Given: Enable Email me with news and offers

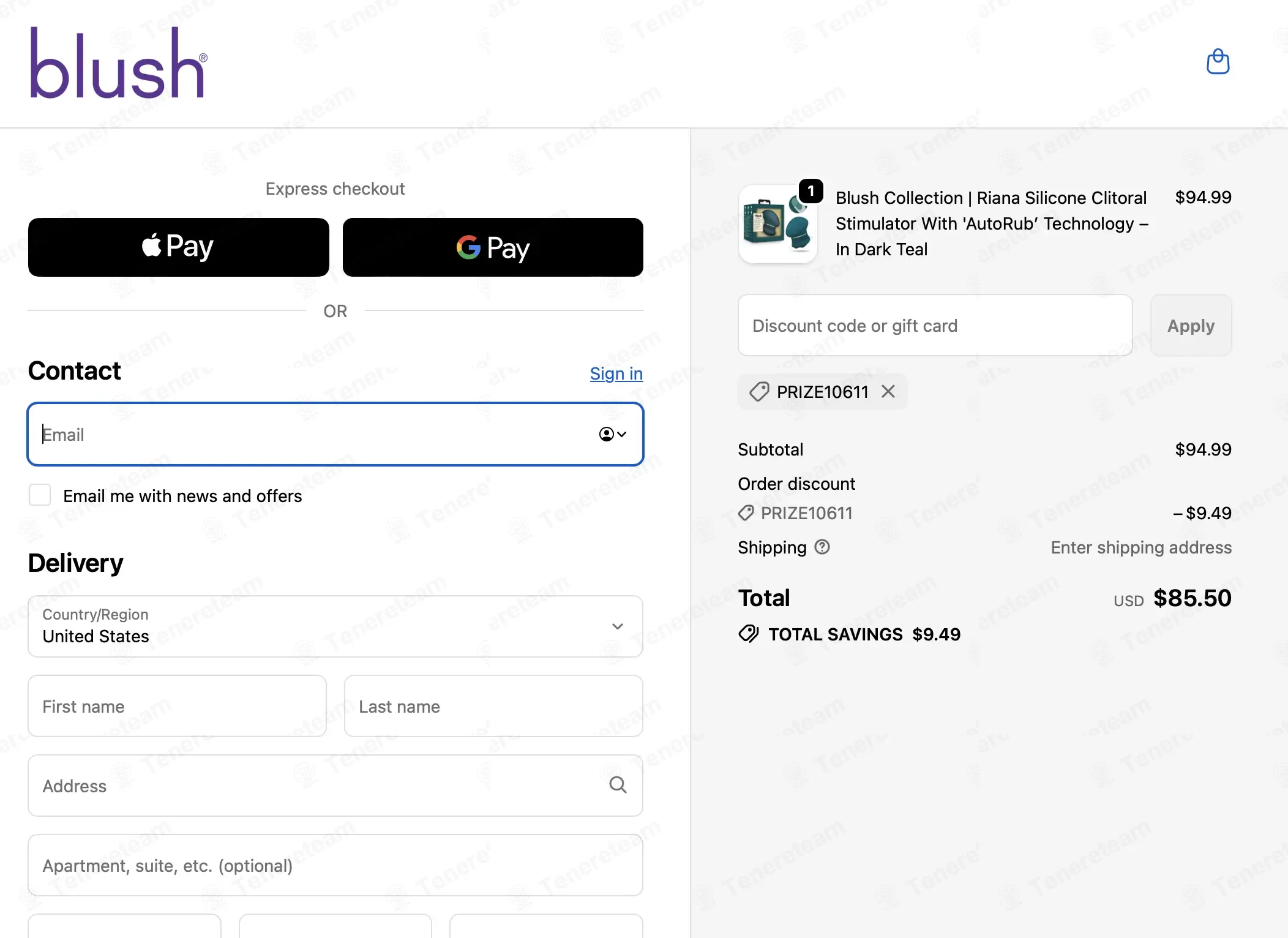Looking at the screenshot, I should pyautogui.click(x=40, y=495).
